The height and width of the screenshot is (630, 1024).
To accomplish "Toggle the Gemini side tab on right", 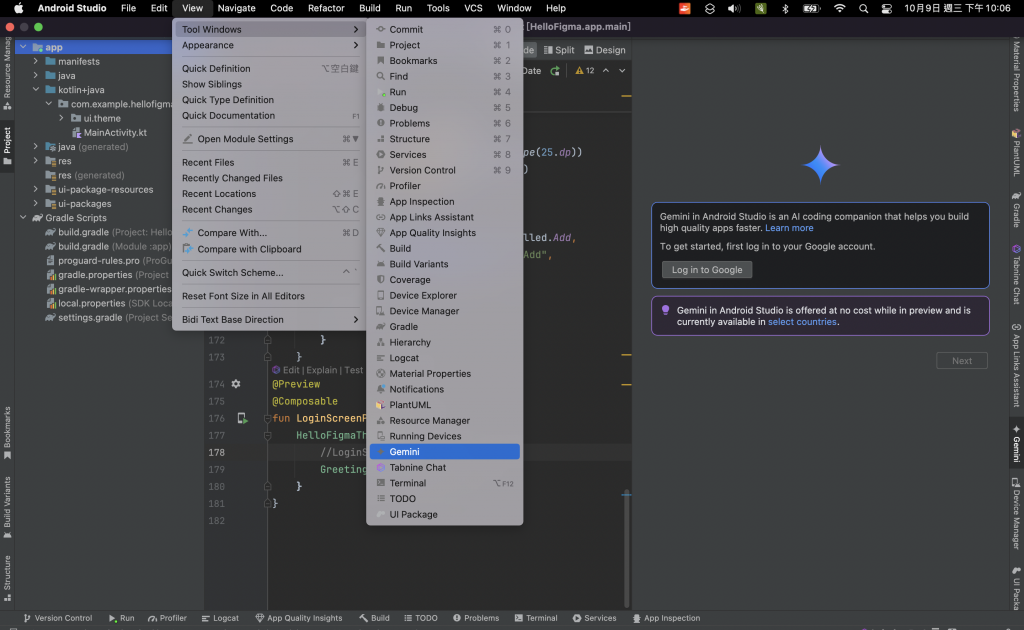I will (1016, 443).
